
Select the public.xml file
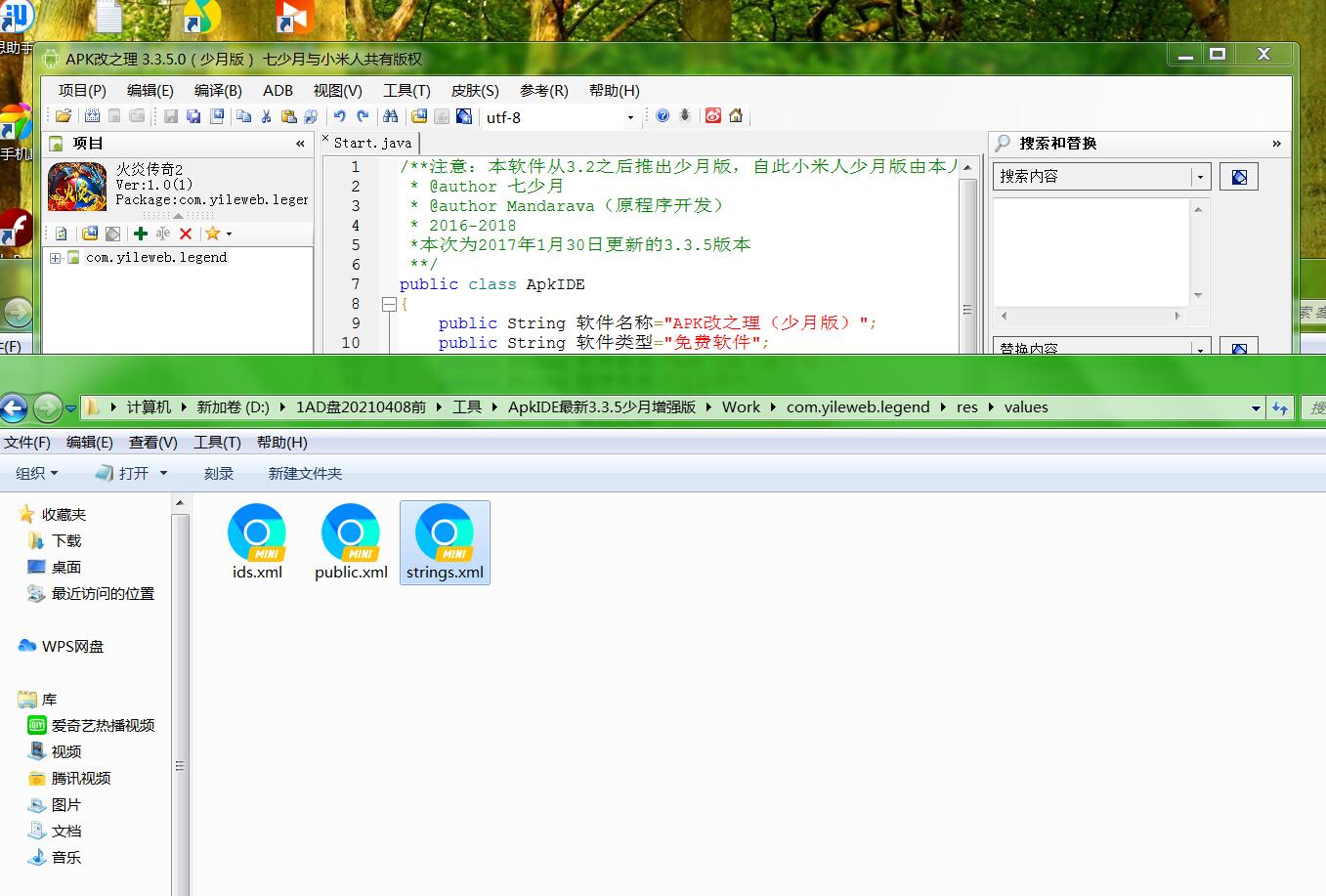pos(351,542)
